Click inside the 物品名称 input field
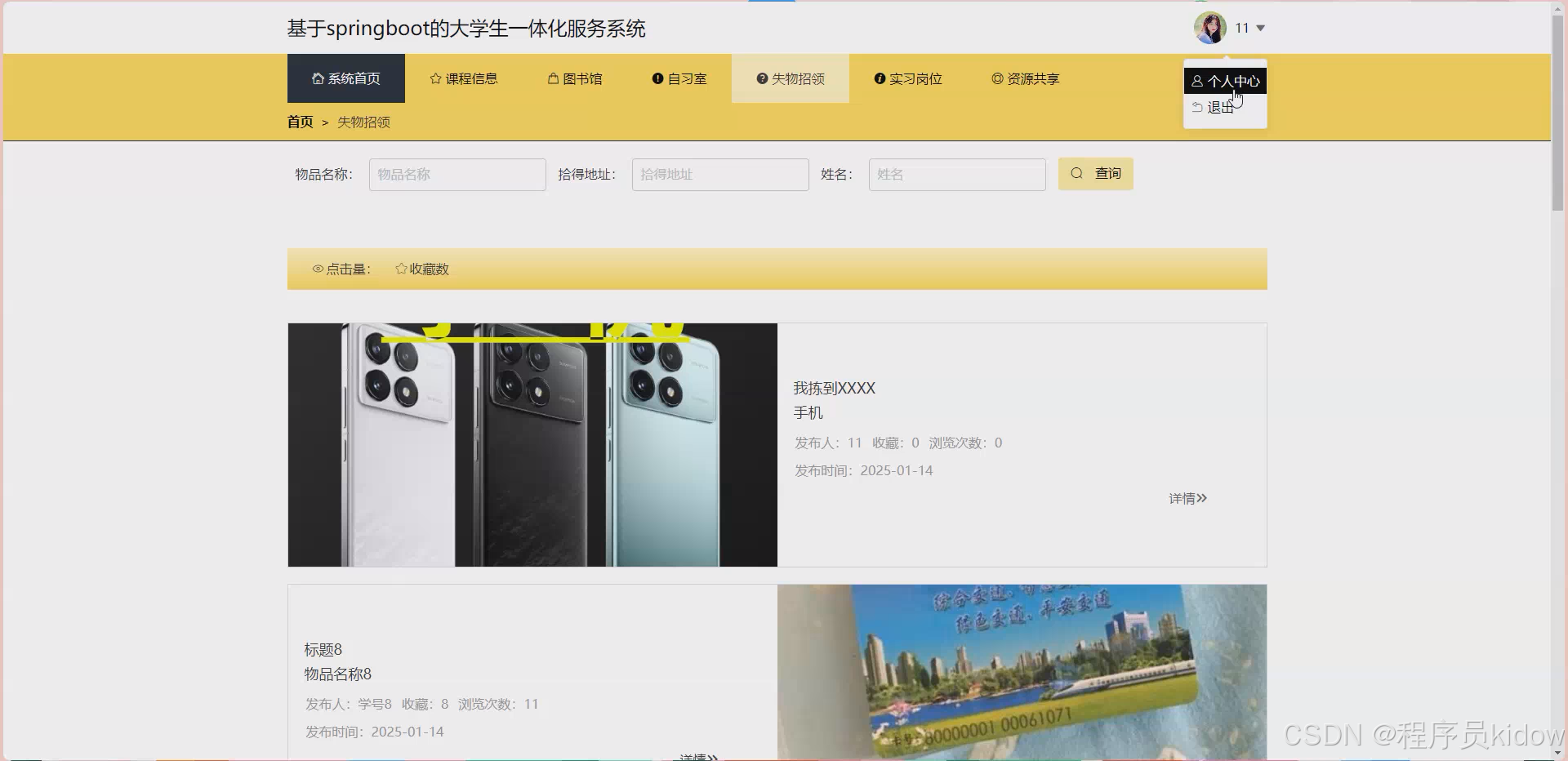This screenshot has height=761, width=1568. click(x=457, y=174)
